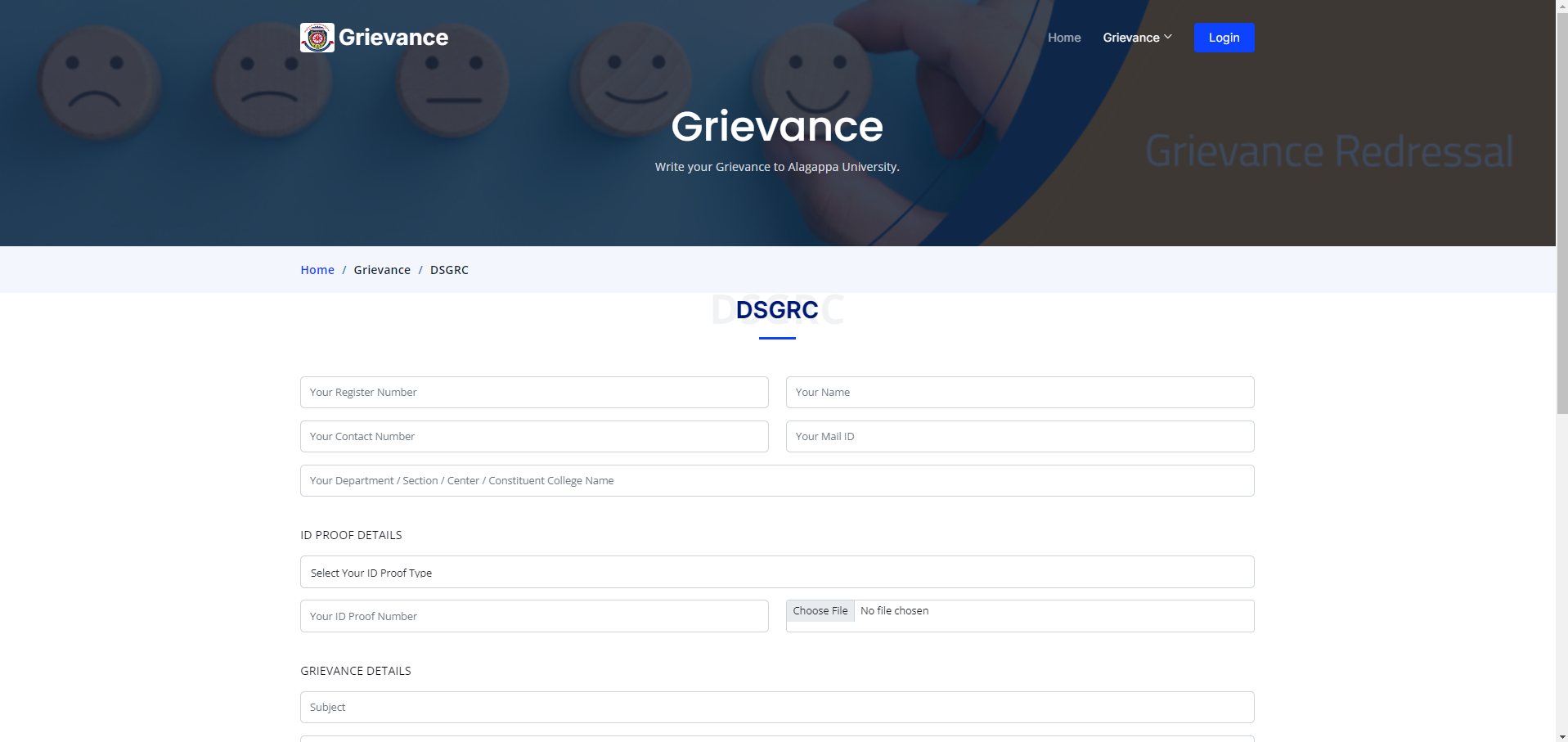Select the DSGRC breadcrumb item
This screenshot has height=742, width=1568.
coord(449,270)
